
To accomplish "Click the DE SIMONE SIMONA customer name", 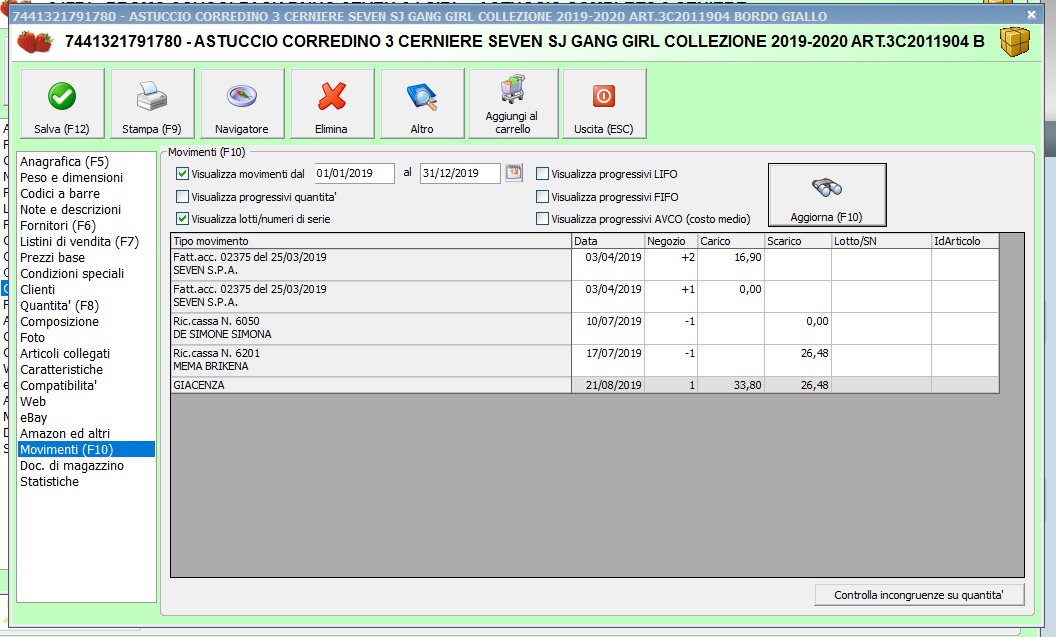I will pos(222,335).
